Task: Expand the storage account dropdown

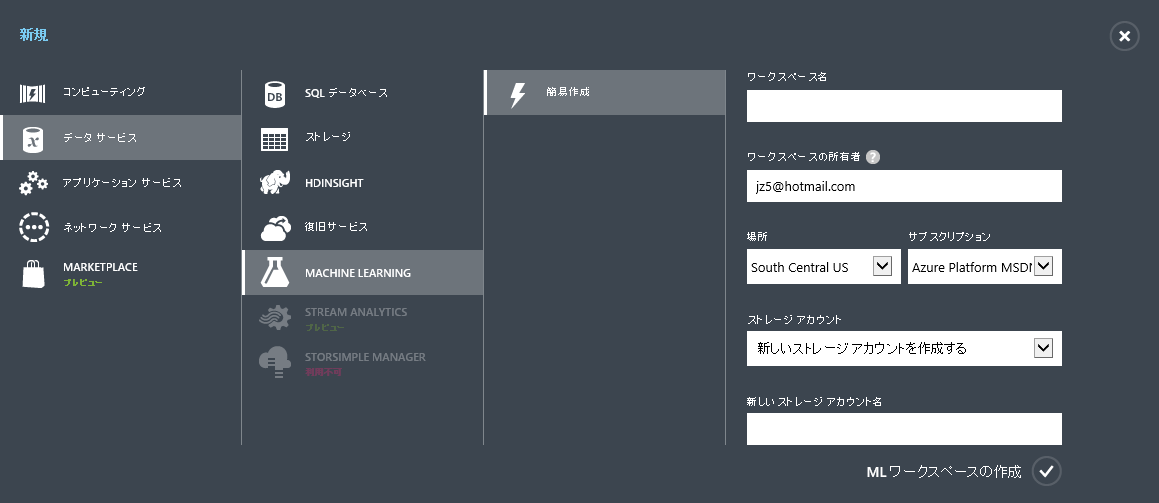Action: click(x=1043, y=348)
